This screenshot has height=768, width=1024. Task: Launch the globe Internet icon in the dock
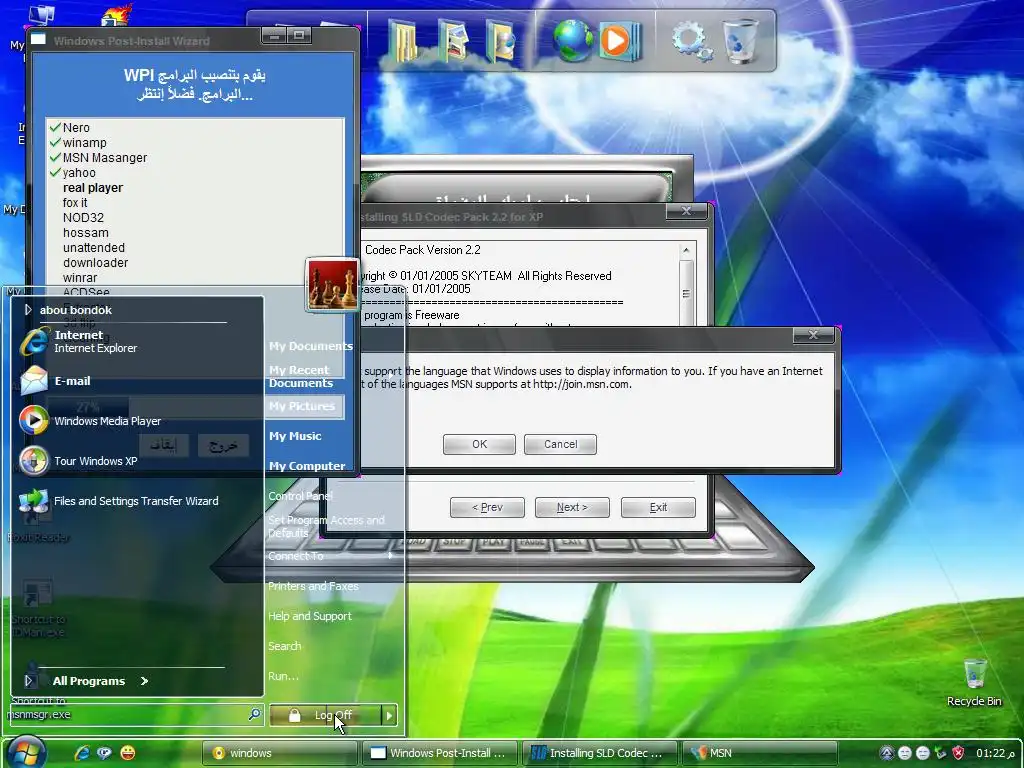tap(572, 40)
